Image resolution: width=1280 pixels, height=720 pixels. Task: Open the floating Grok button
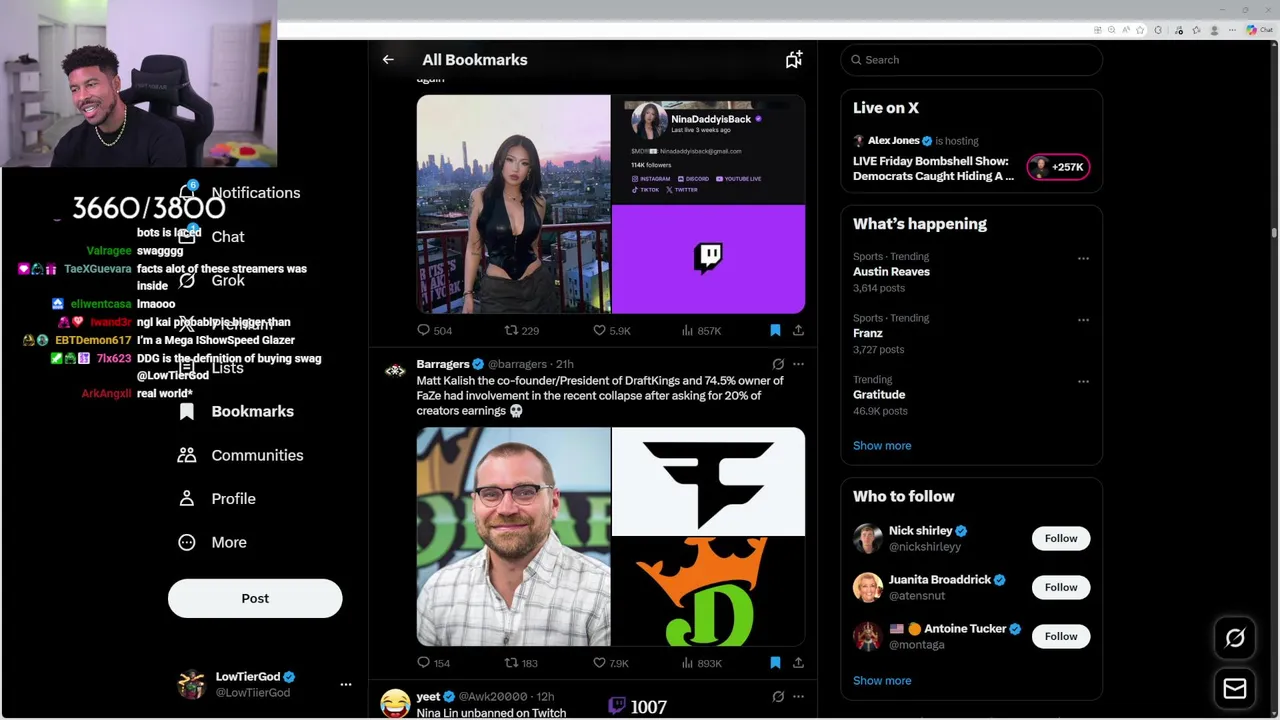[x=1235, y=638]
